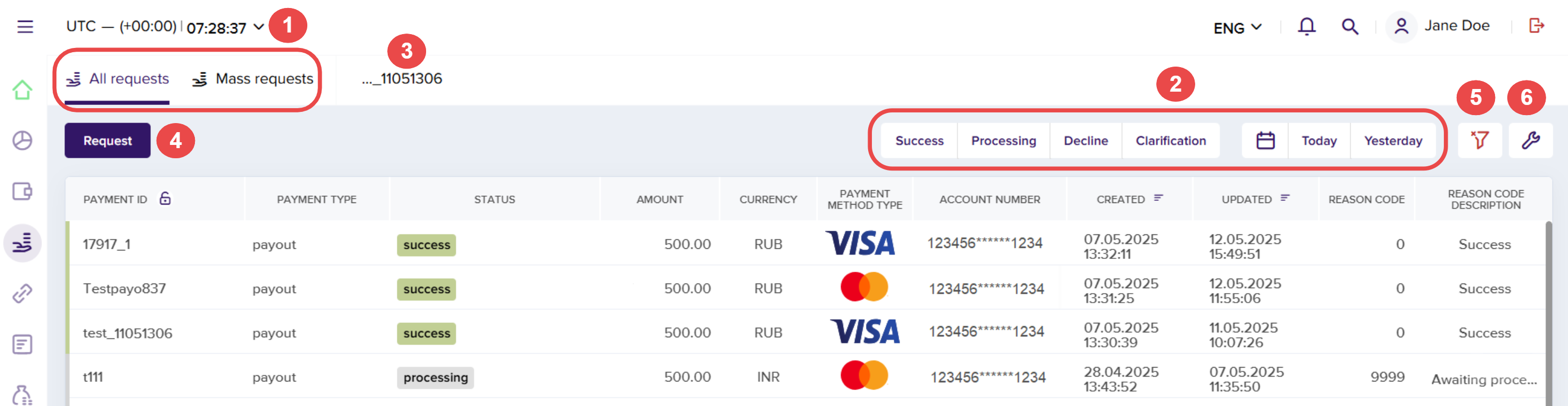This screenshot has width=1568, height=406.
Task: Switch to the Mass requests tab
Action: [x=252, y=79]
